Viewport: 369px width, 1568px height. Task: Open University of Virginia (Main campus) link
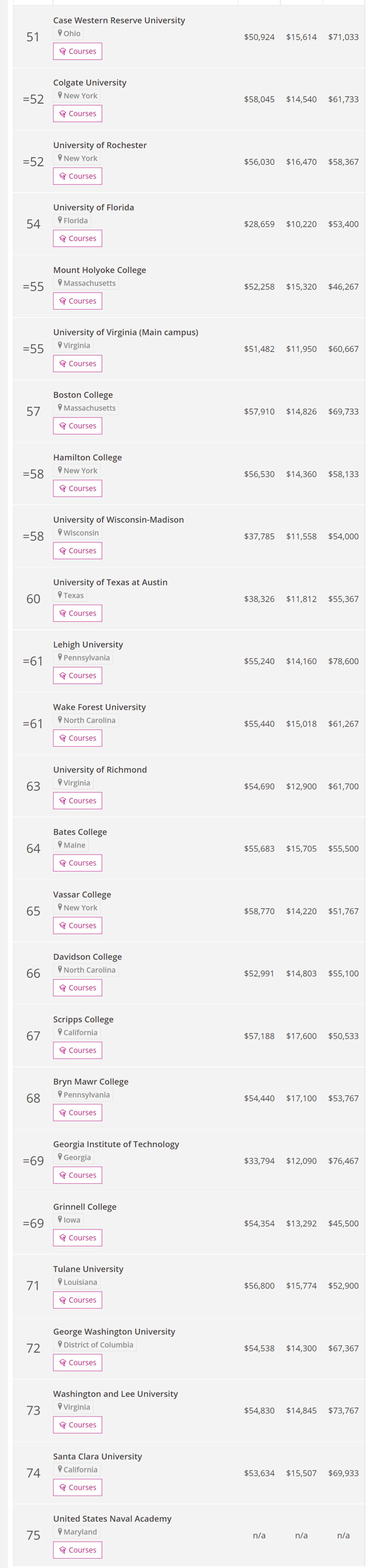[x=125, y=332]
